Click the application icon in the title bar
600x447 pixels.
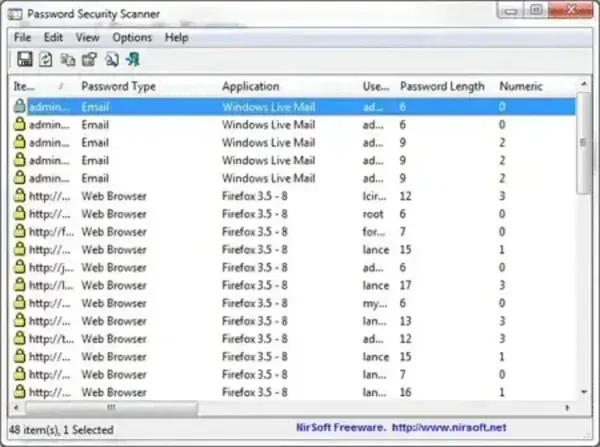click(x=15, y=14)
